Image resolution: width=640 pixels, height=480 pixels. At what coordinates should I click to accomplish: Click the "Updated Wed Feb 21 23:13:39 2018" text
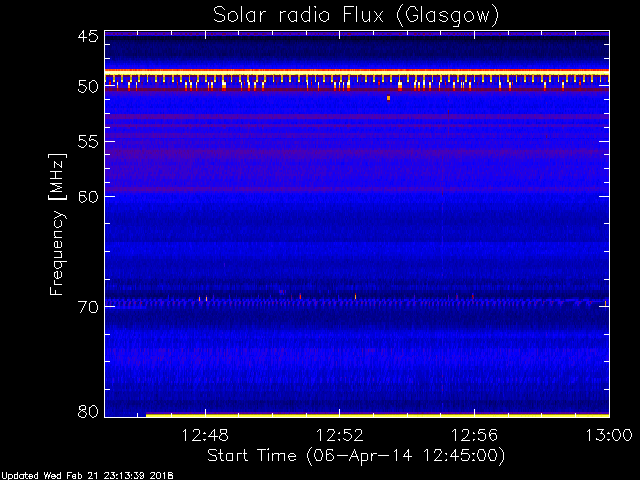87,476
